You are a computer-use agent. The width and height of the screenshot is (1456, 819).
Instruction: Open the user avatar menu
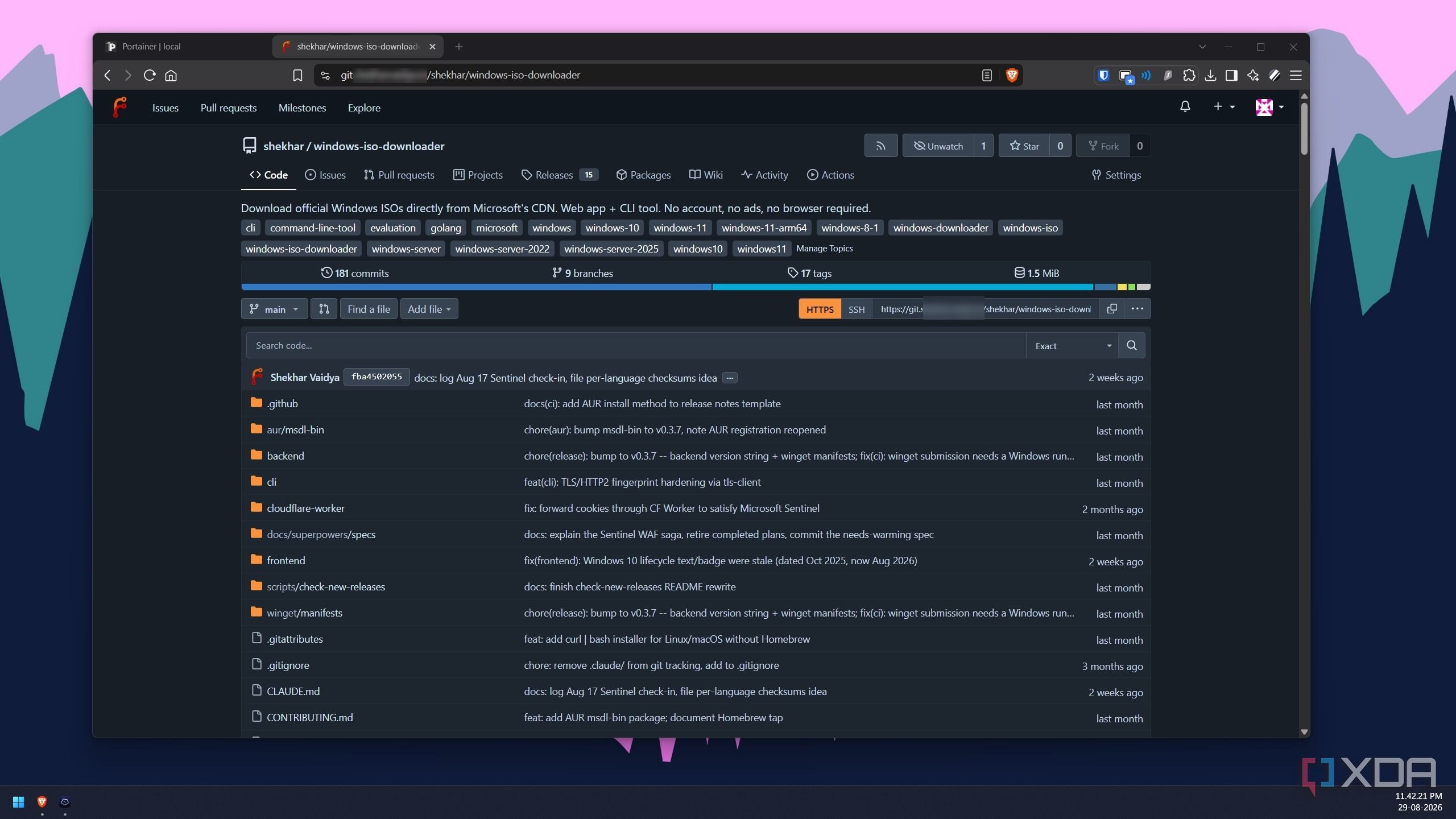(x=1269, y=107)
